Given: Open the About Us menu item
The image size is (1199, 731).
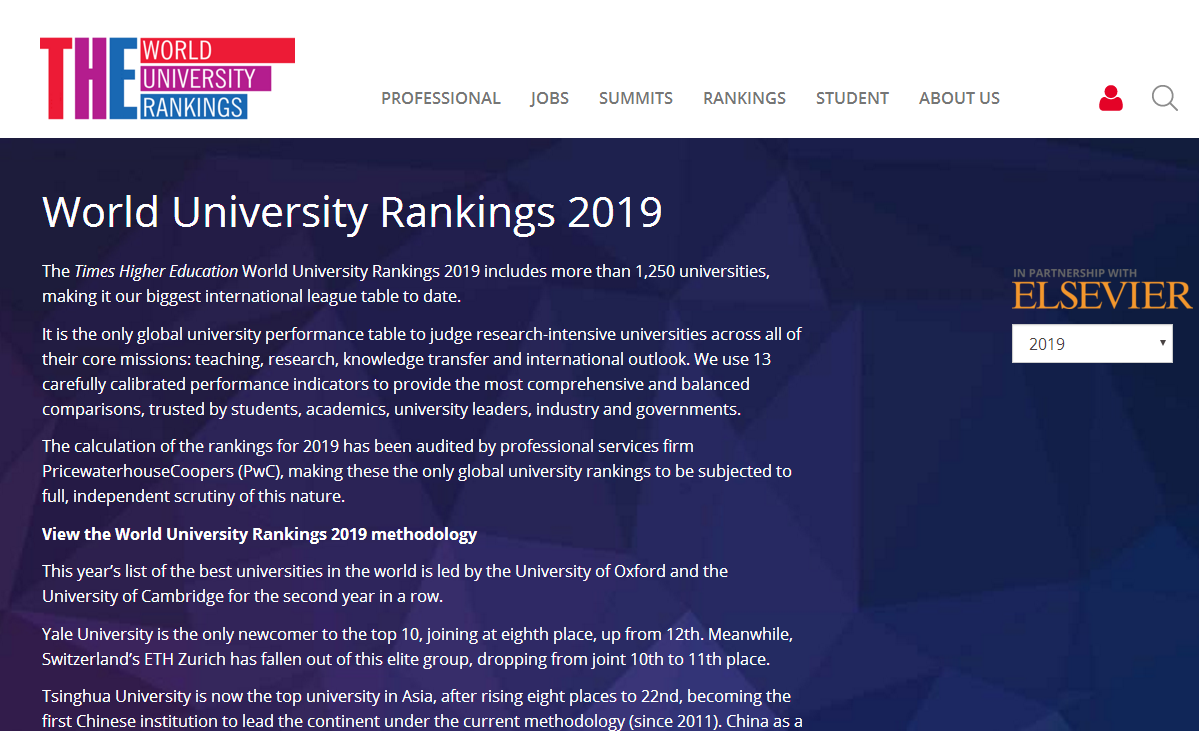Looking at the screenshot, I should click(959, 99).
